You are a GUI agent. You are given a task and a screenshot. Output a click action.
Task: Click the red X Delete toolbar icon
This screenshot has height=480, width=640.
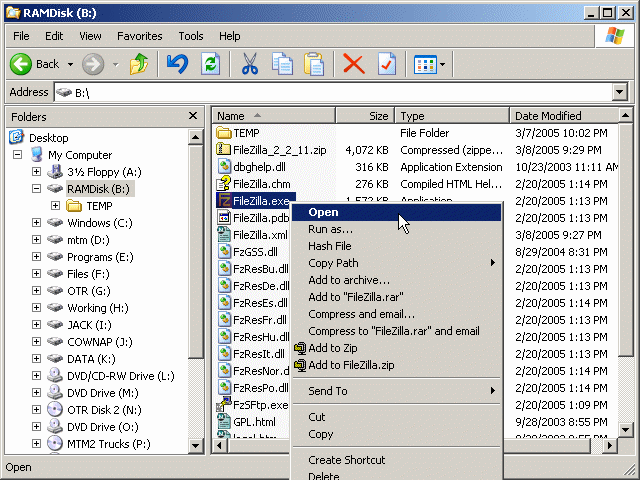pos(353,64)
